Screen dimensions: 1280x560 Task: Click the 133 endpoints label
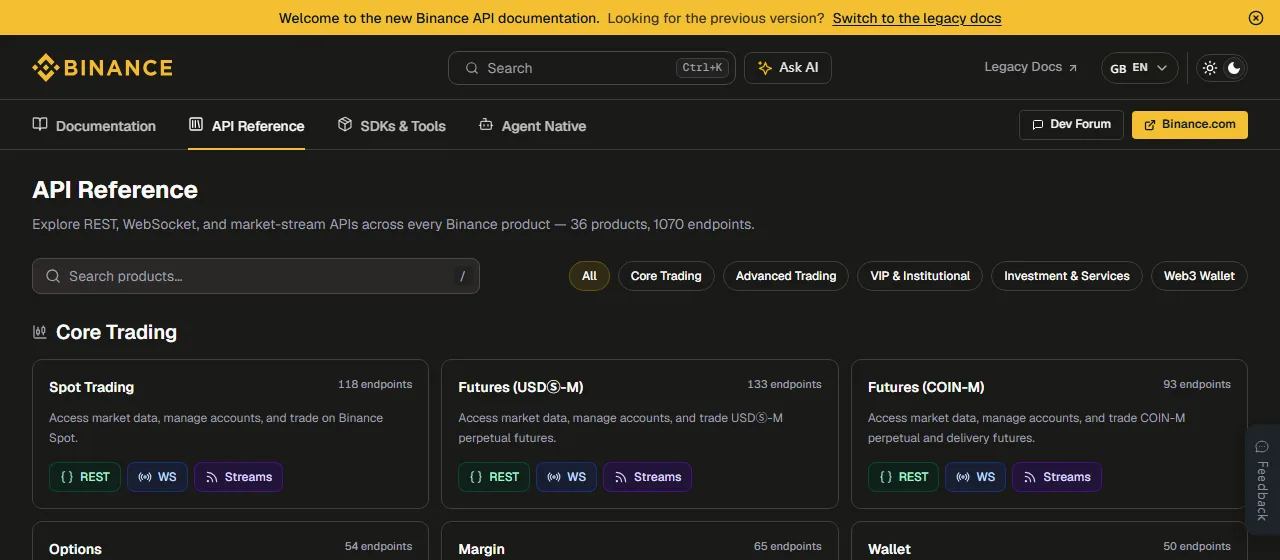pos(784,384)
